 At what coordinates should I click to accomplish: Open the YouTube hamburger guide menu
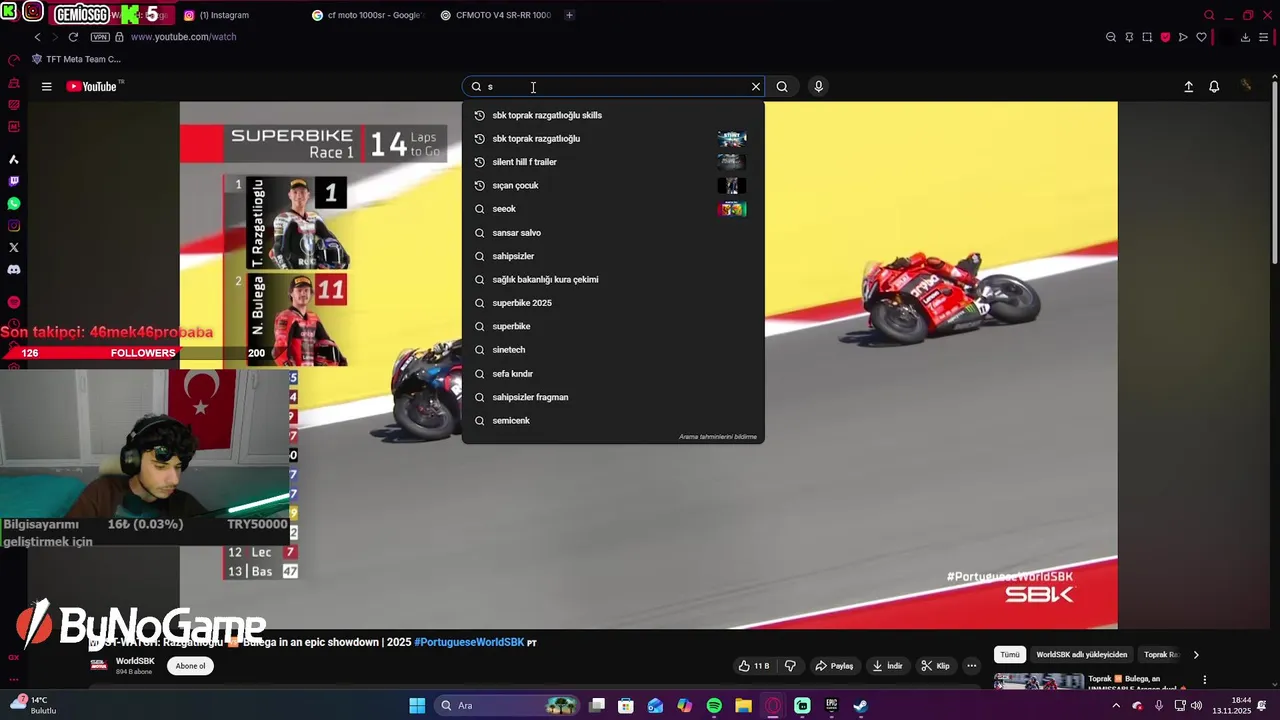(46, 87)
